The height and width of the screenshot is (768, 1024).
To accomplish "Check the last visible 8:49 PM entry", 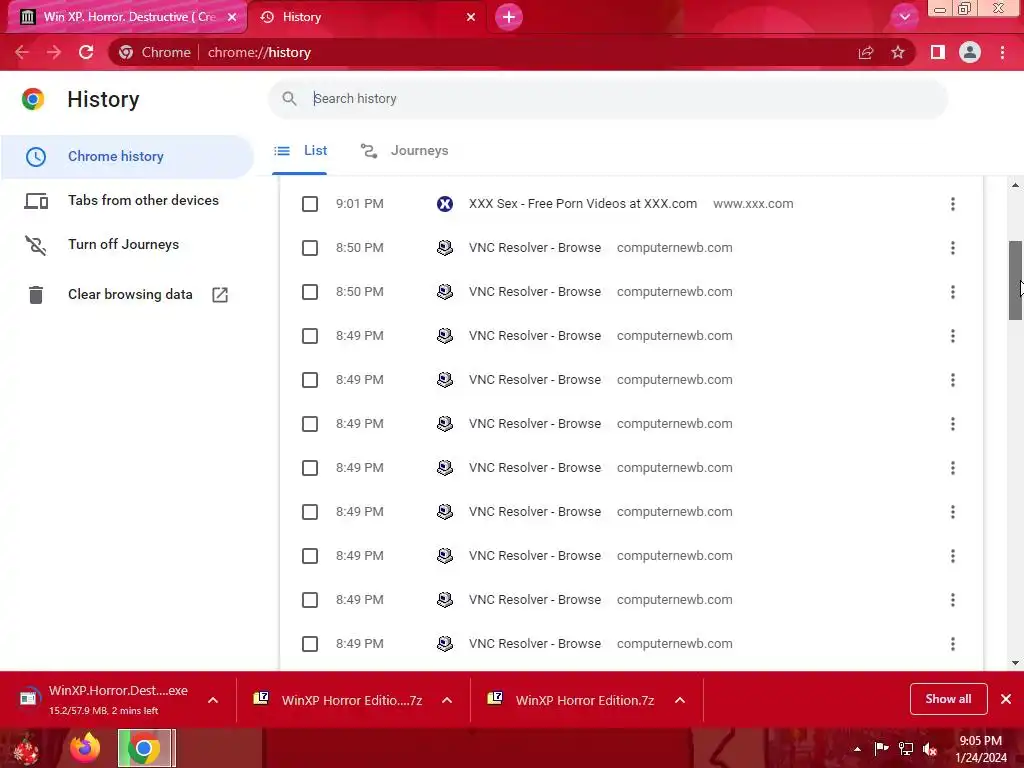I will [310, 644].
